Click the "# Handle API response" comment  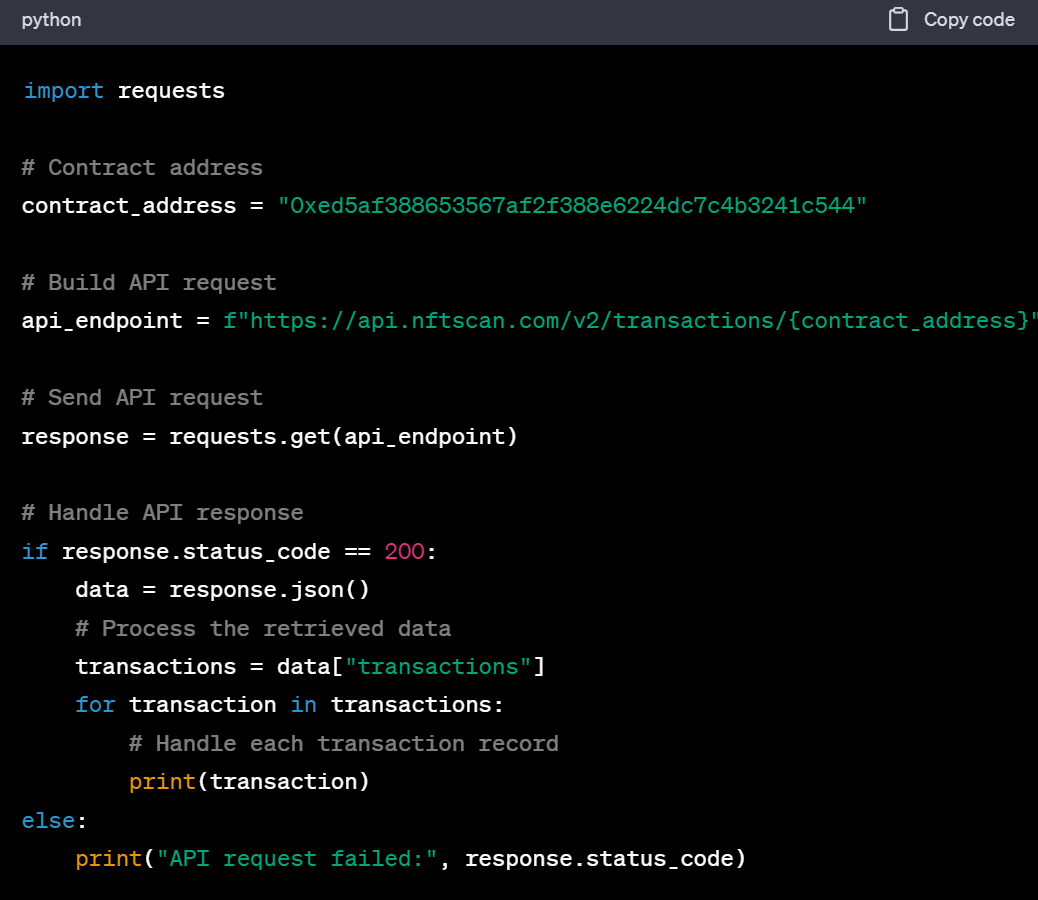[x=162, y=513]
